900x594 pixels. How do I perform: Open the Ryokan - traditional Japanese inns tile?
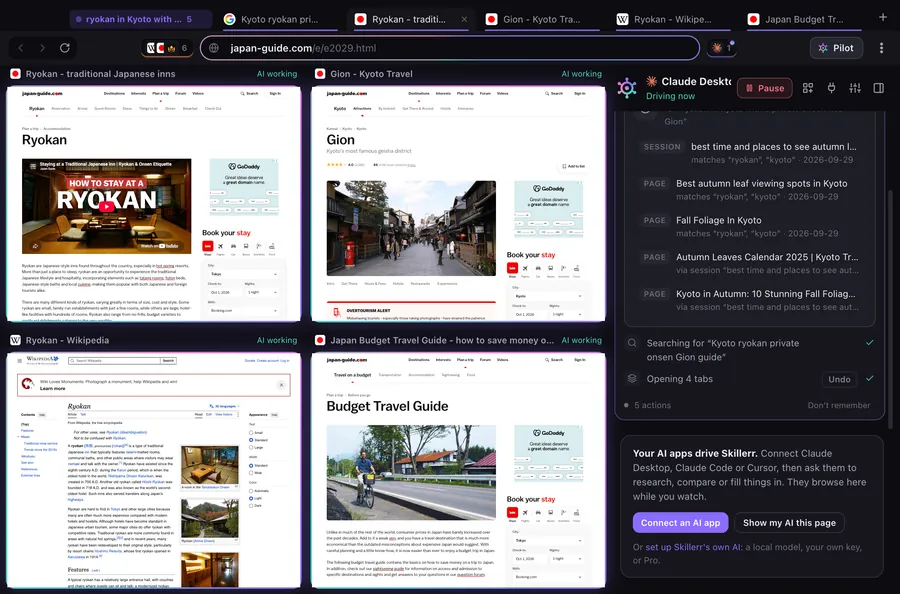(x=154, y=204)
